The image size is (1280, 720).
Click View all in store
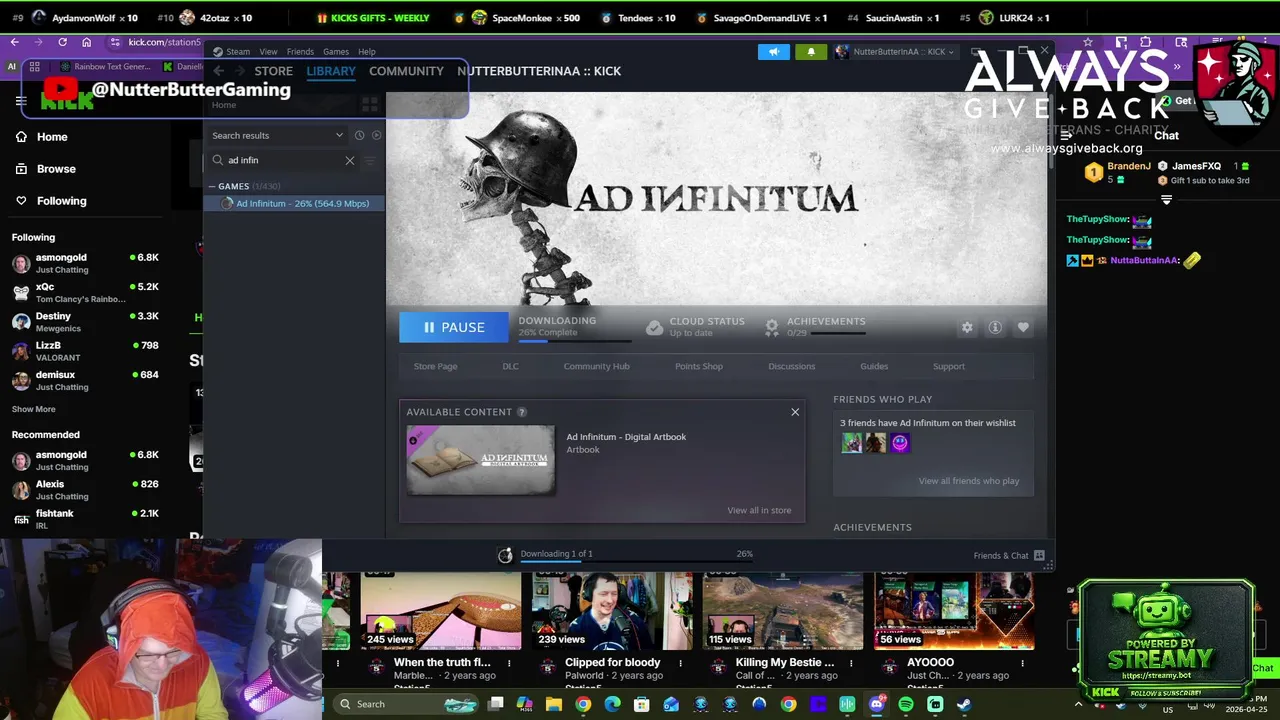[759, 510]
